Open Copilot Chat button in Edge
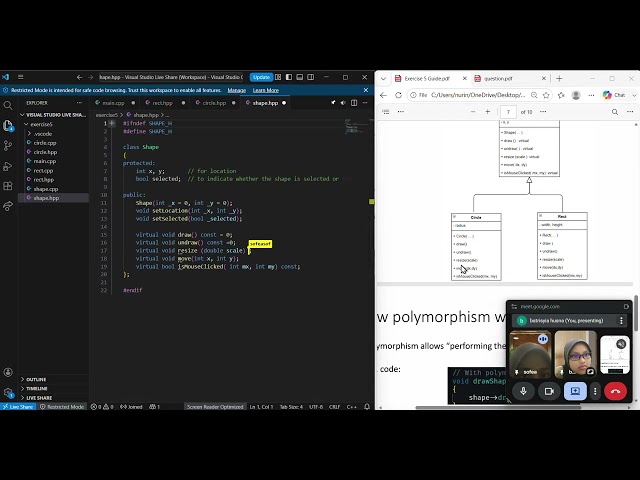The width and height of the screenshot is (640, 480). [615, 95]
